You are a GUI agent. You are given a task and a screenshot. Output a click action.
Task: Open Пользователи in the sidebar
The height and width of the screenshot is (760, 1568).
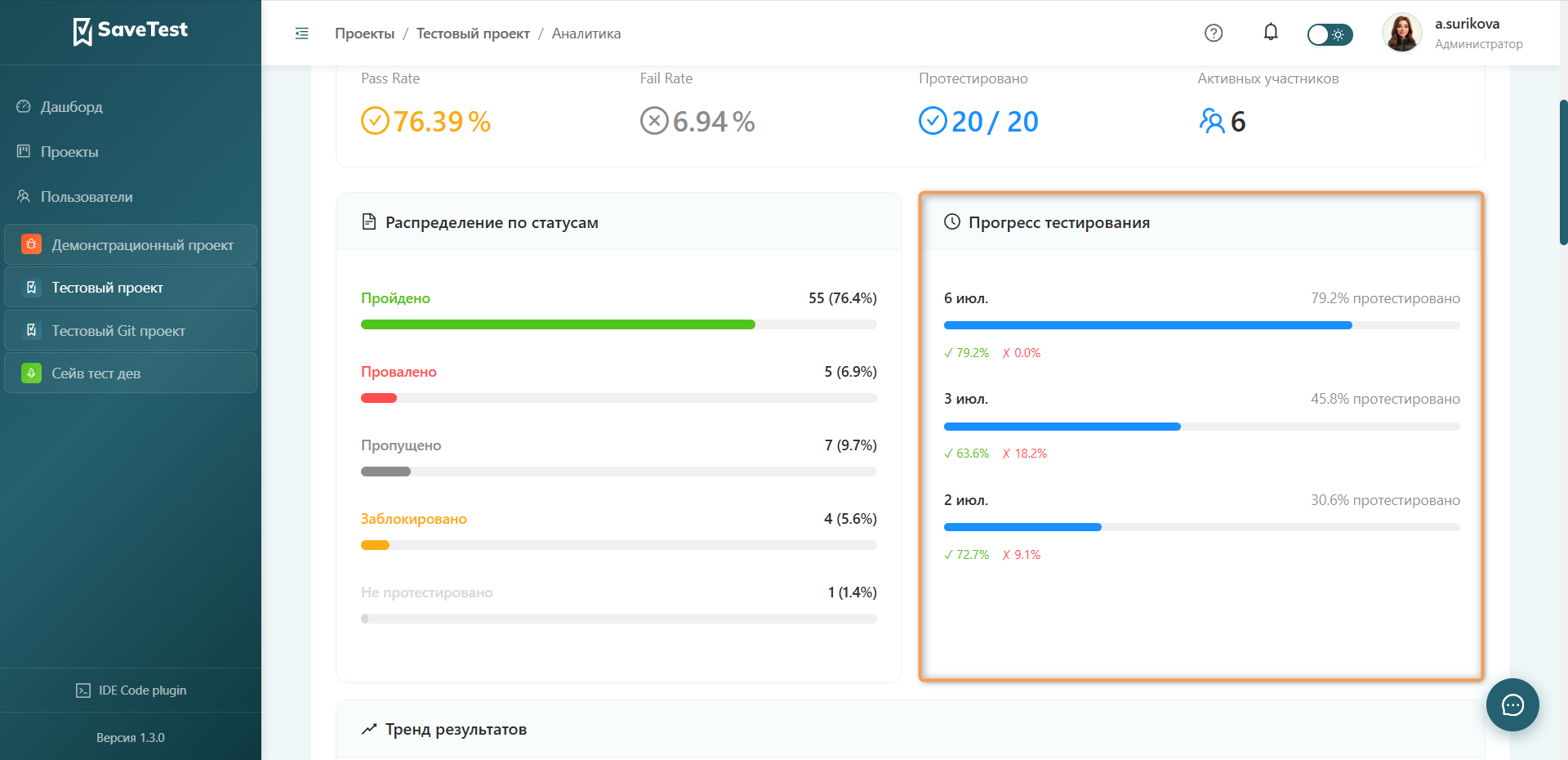(x=131, y=197)
